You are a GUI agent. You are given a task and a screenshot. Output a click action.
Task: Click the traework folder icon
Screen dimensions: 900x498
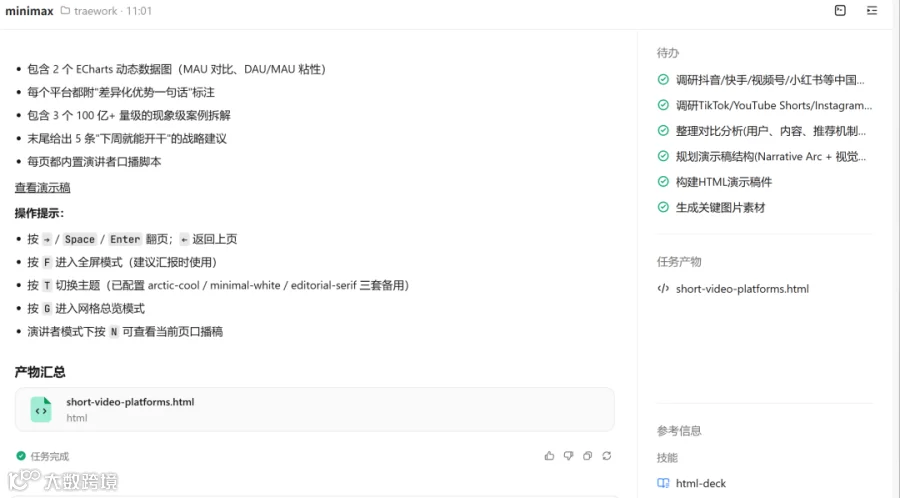tap(65, 10)
